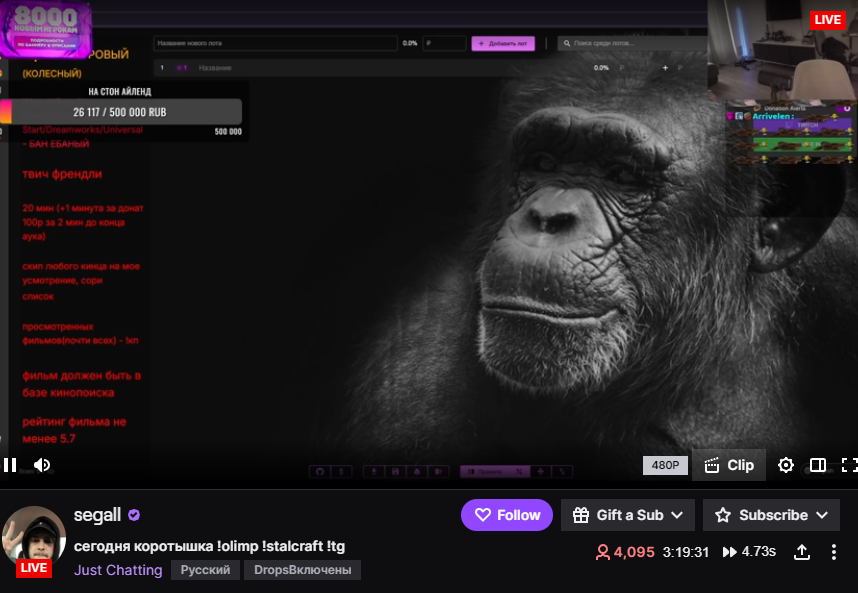The width and height of the screenshot is (858, 593).
Task: Click the save icon in the auction toolbar
Action: click(395, 472)
